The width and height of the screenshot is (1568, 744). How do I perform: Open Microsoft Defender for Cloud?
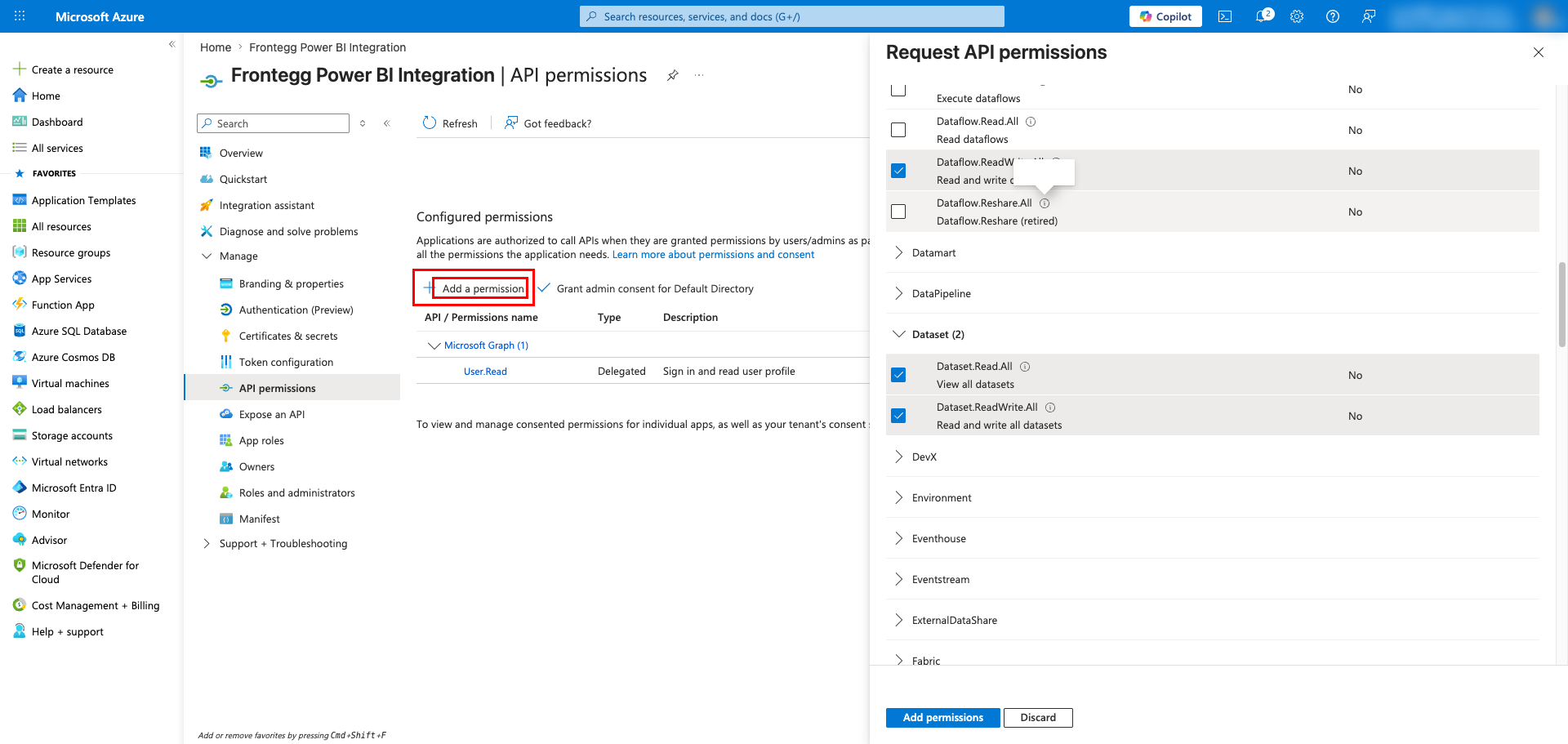point(85,572)
